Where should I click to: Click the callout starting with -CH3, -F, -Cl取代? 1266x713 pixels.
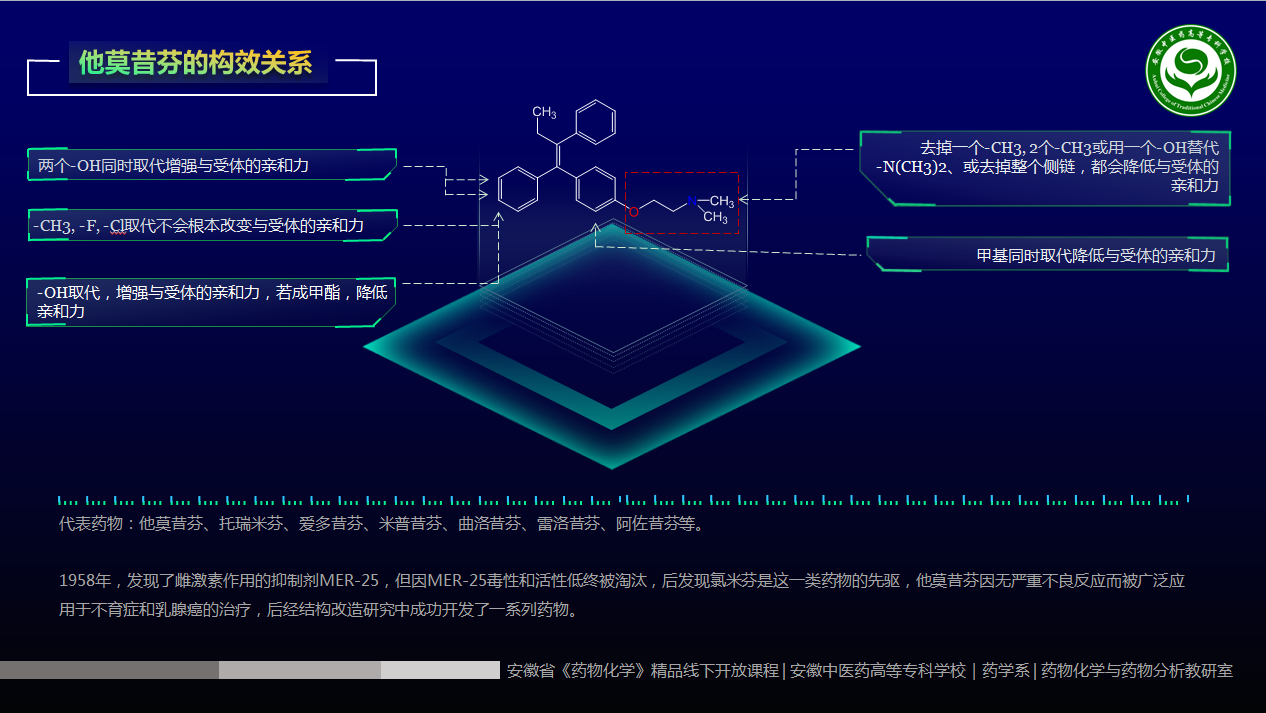point(210,224)
